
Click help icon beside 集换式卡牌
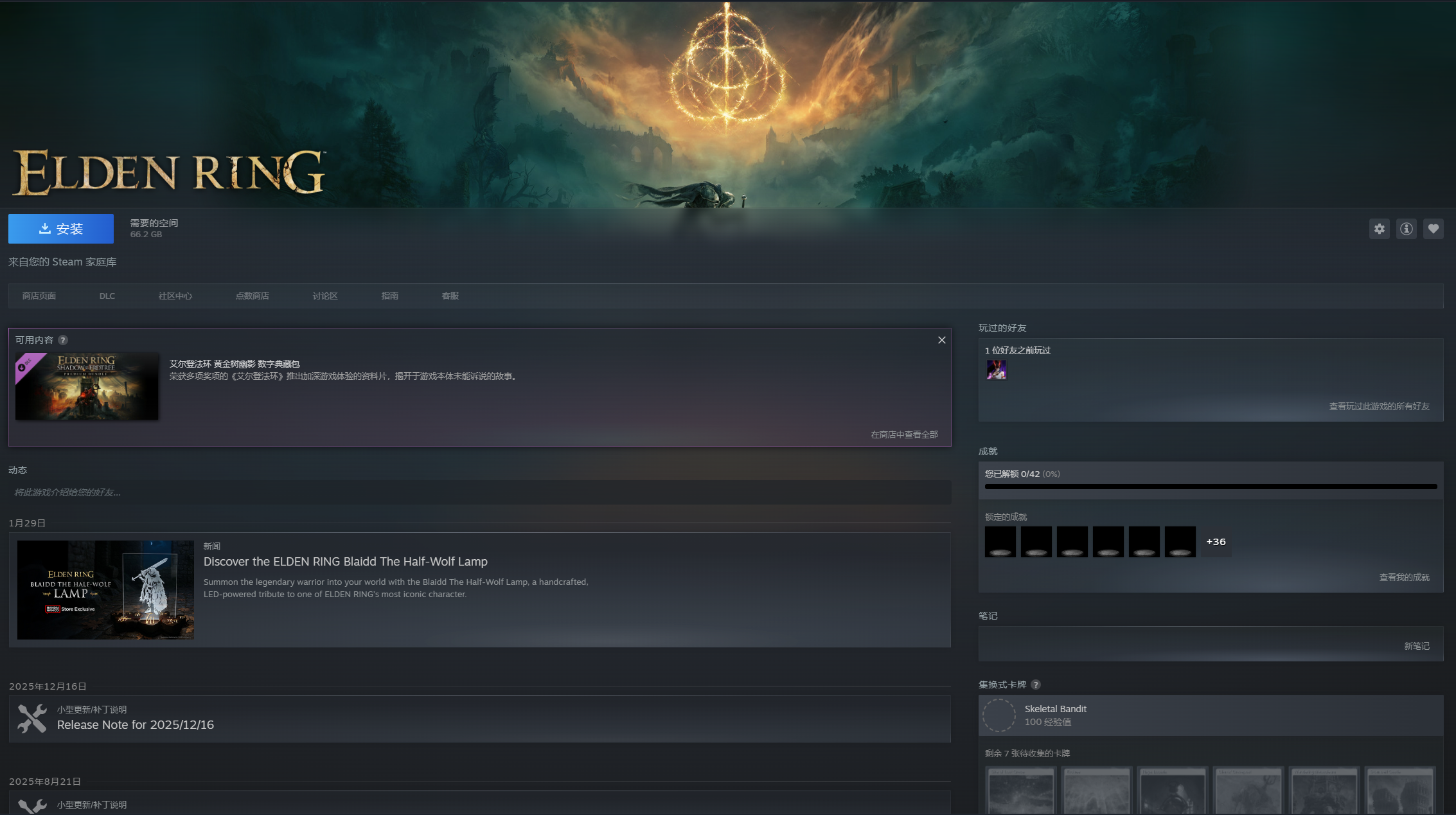(1035, 685)
